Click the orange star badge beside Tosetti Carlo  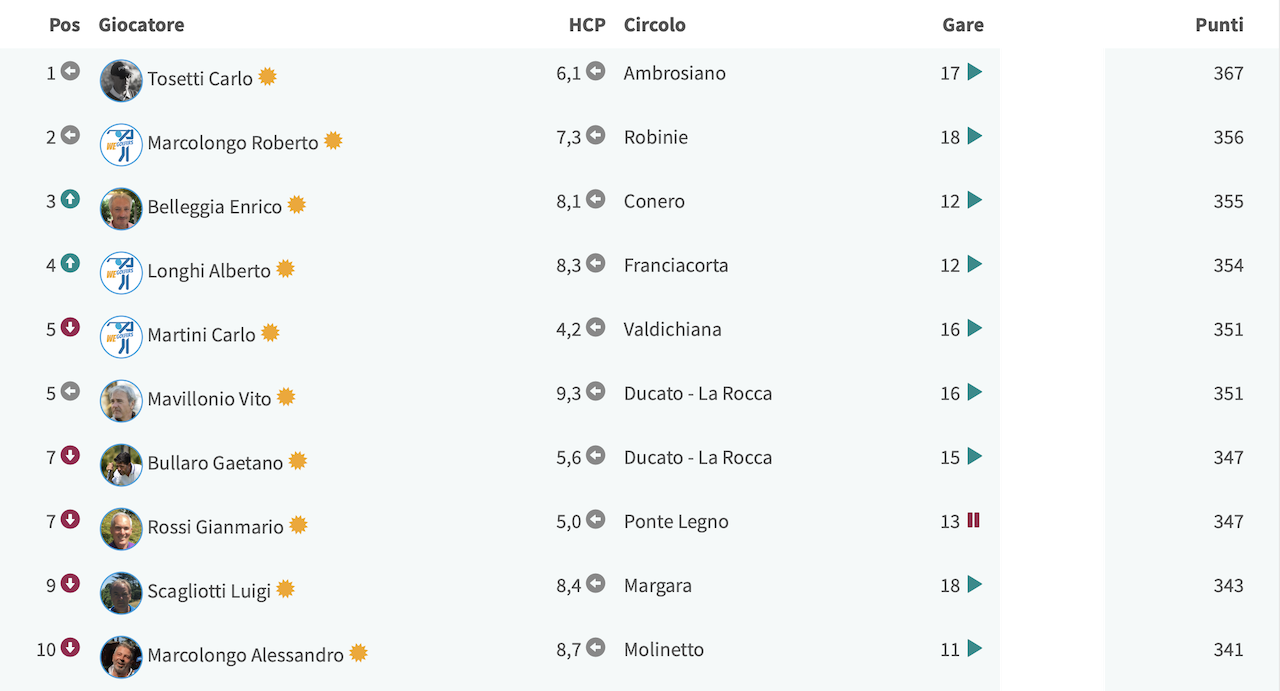pos(267,76)
